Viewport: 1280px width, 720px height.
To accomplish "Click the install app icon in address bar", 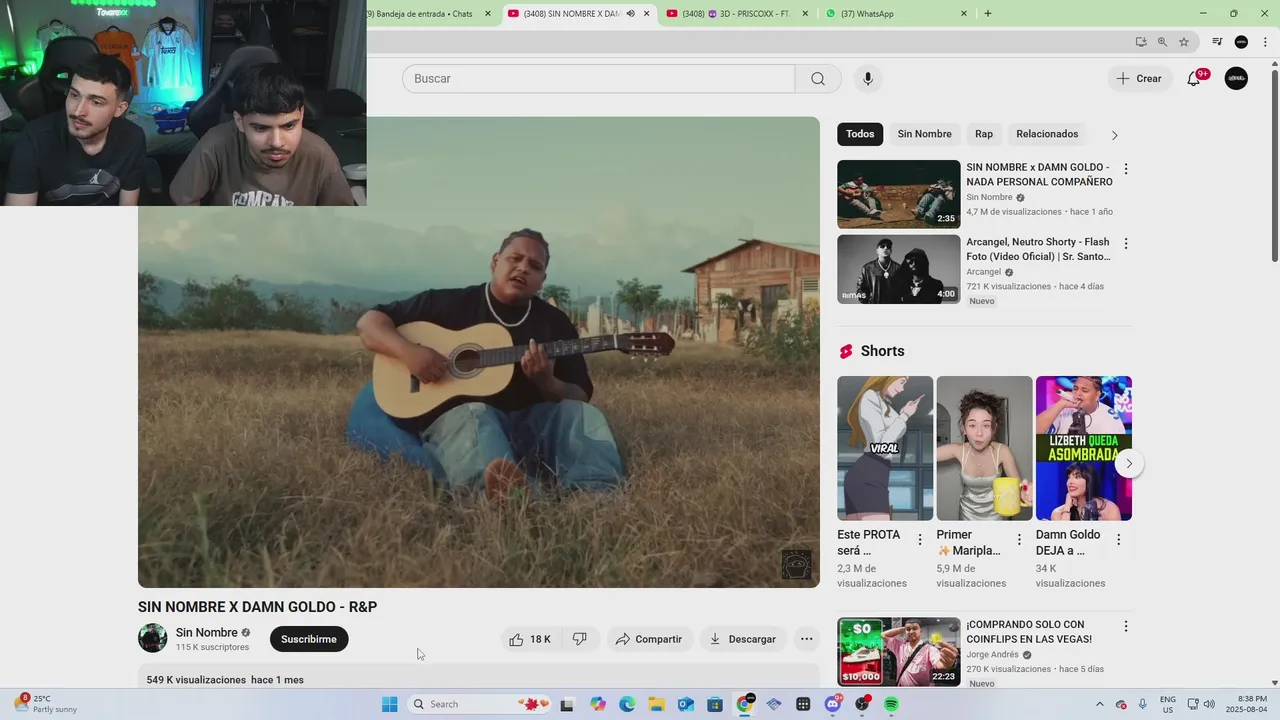I will pos(1141,42).
